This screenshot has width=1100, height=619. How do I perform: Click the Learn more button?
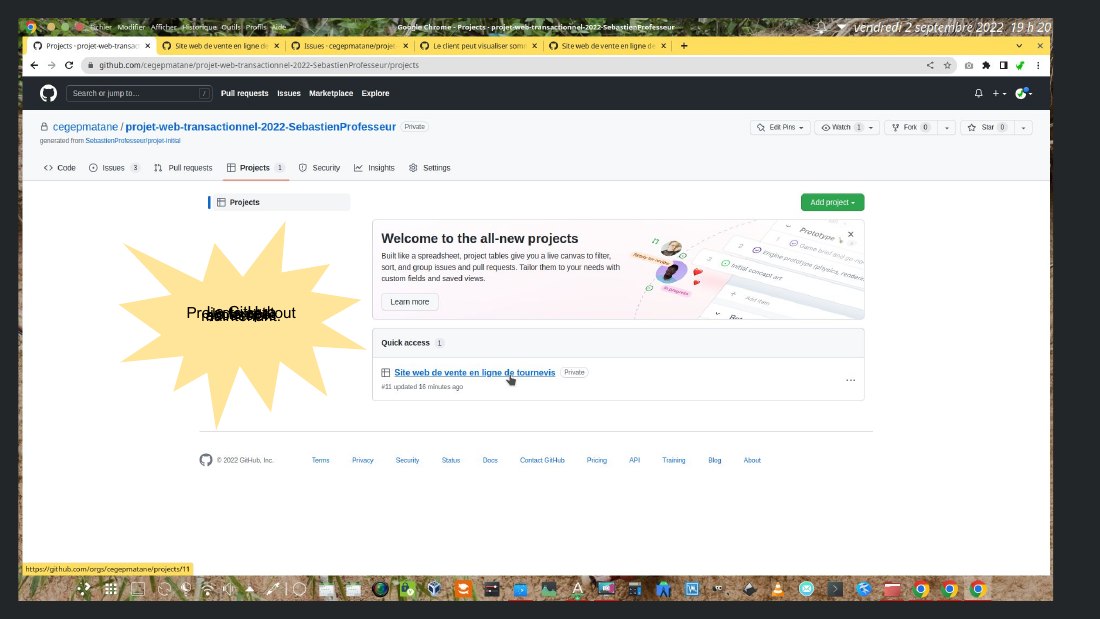[x=410, y=302]
